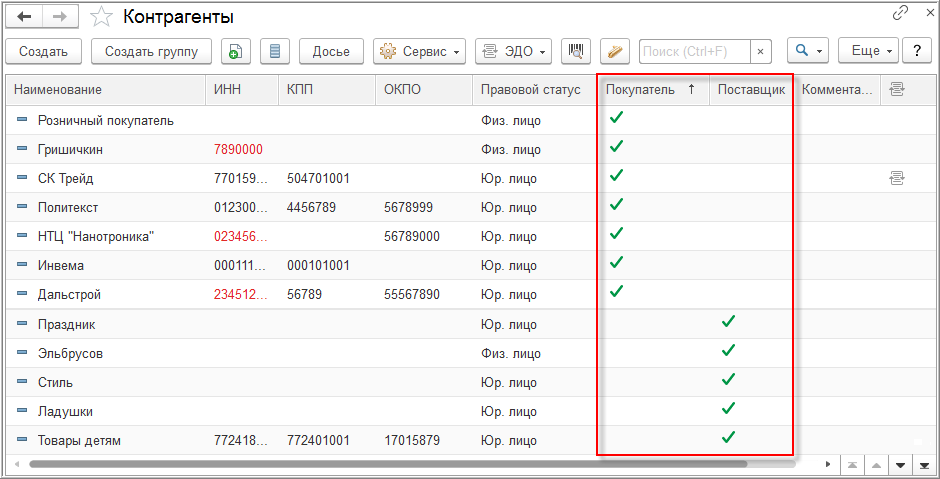Move up one row arrow
This screenshot has height=479, width=940.
tap(876, 465)
